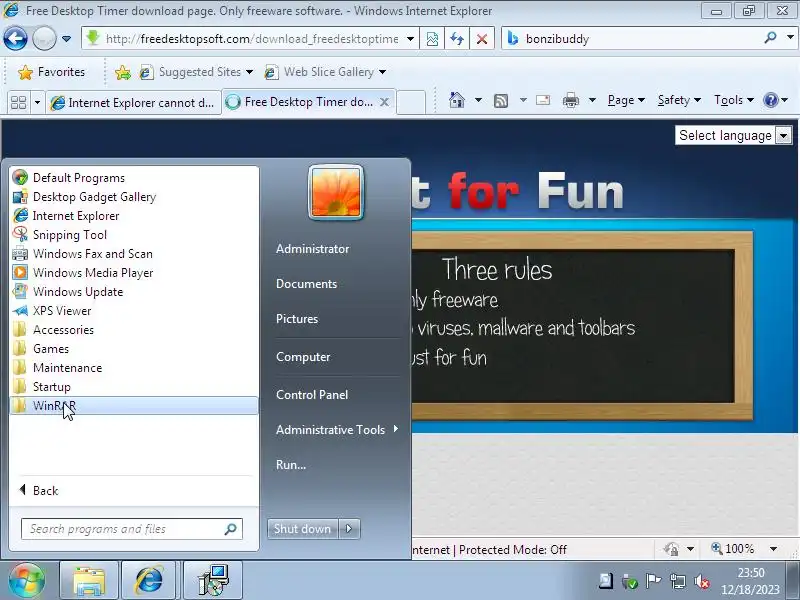
Task: Open Administrator user folder
Action: point(312,249)
